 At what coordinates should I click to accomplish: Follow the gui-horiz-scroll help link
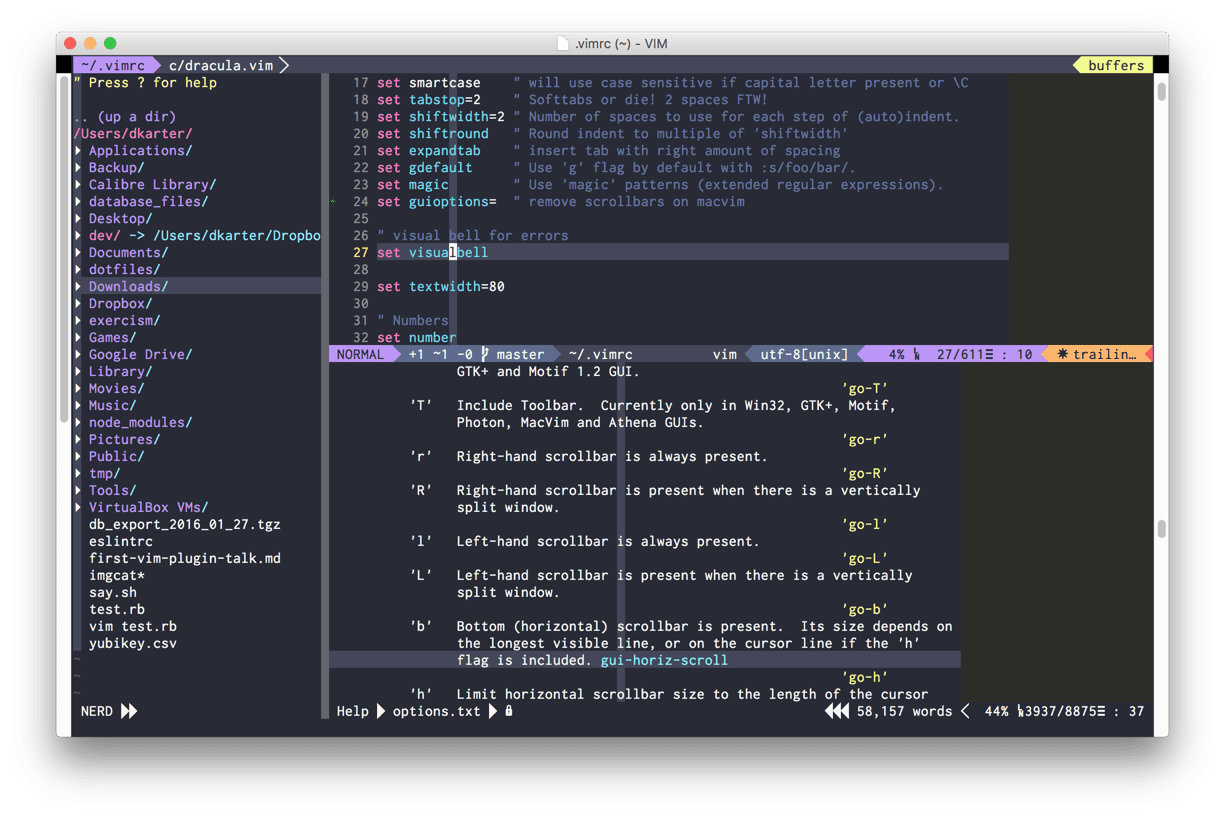664,660
